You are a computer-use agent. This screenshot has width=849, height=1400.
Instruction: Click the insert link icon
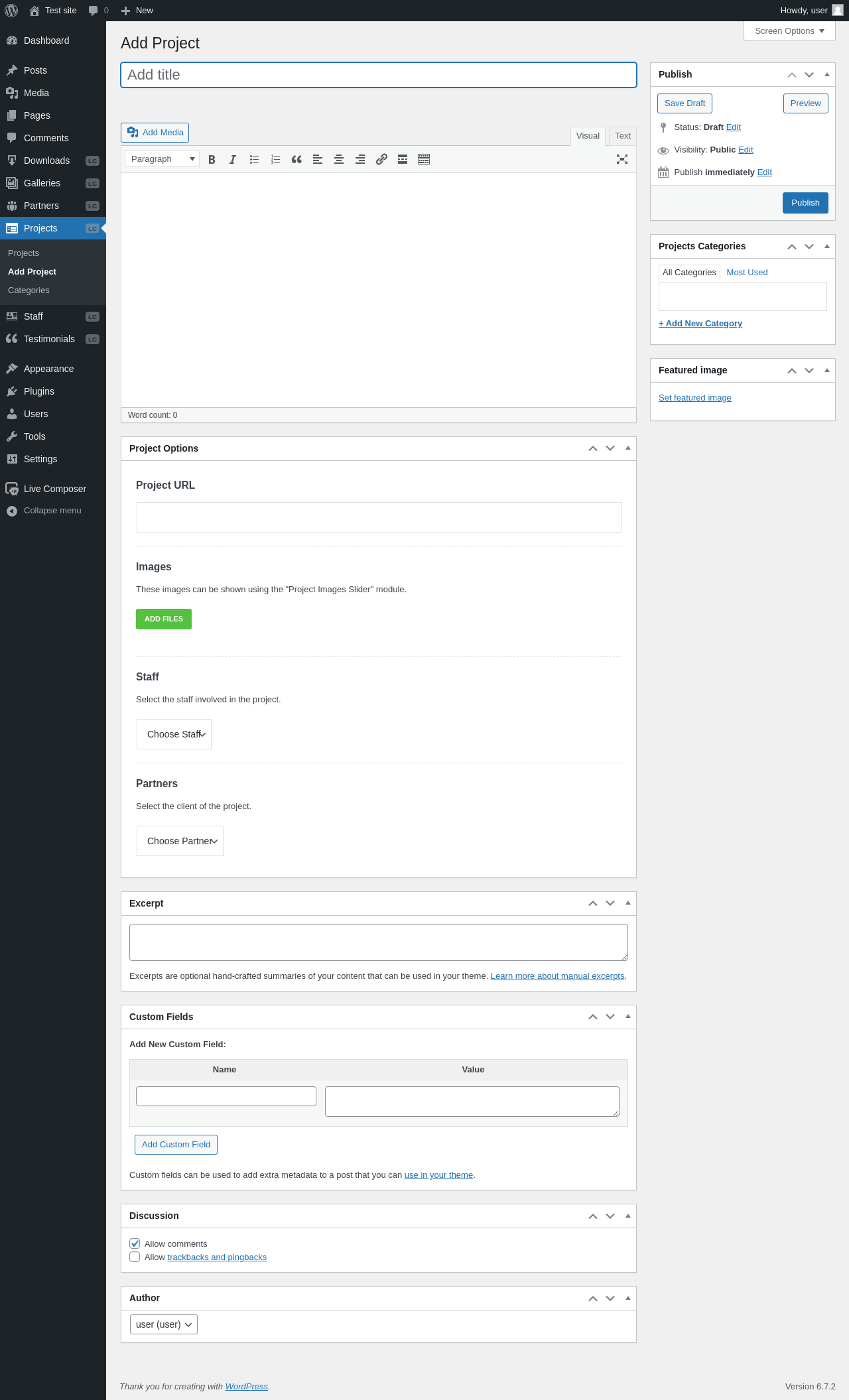pos(381,159)
